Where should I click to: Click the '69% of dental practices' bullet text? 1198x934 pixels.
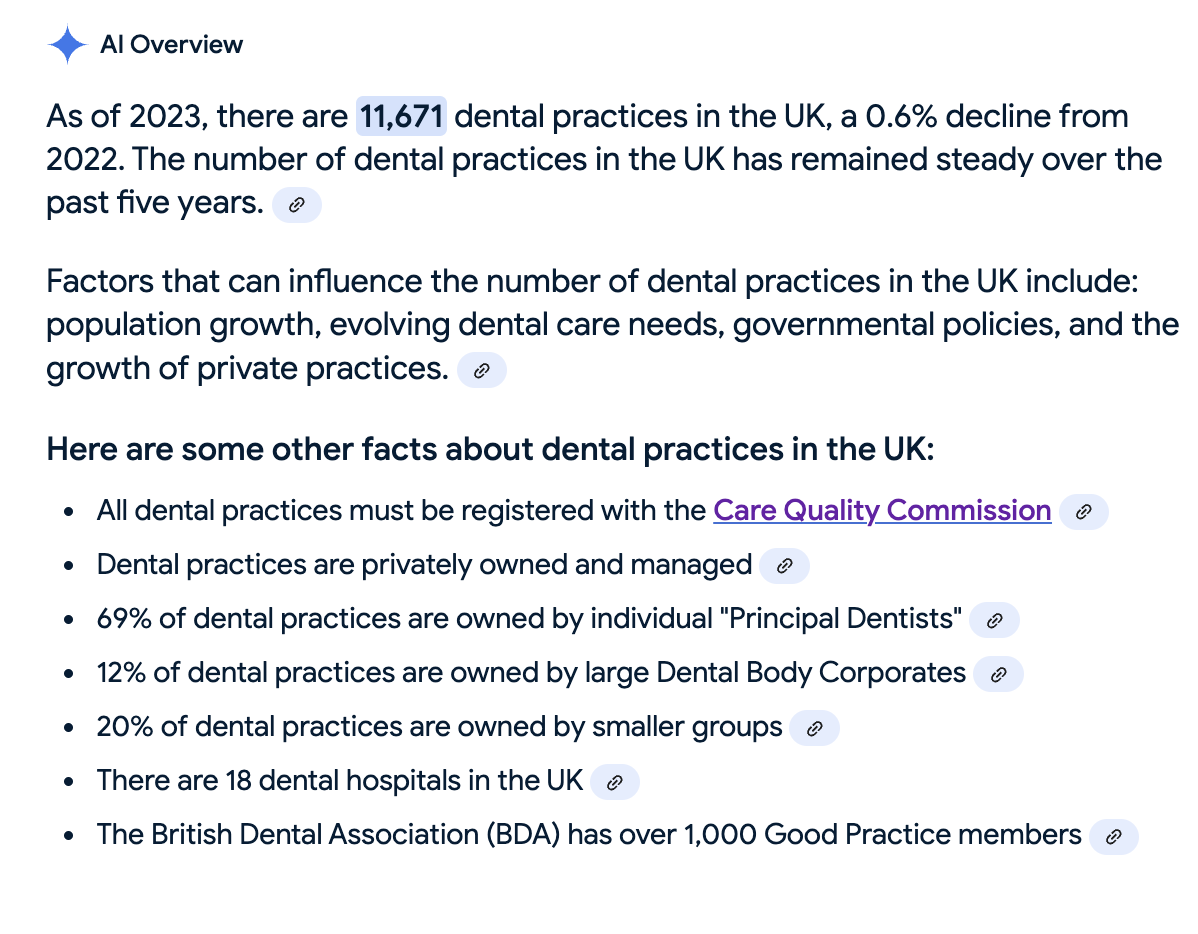(529, 618)
